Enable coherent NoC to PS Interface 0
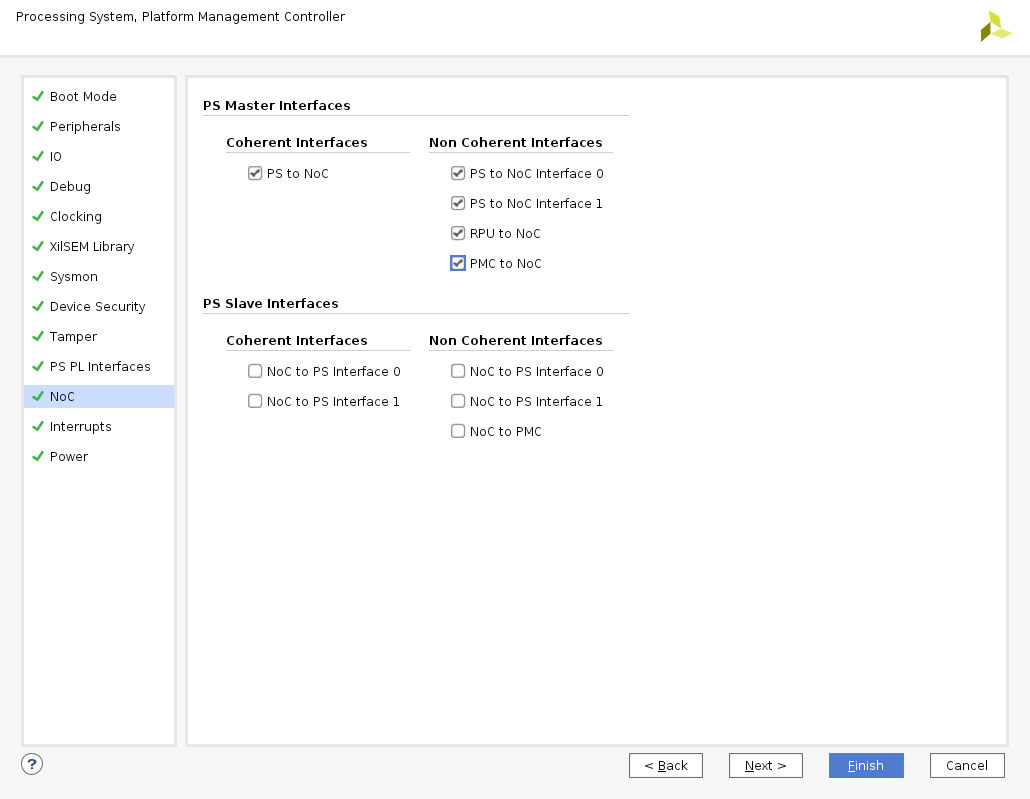The width and height of the screenshot is (1030, 799). coord(255,372)
